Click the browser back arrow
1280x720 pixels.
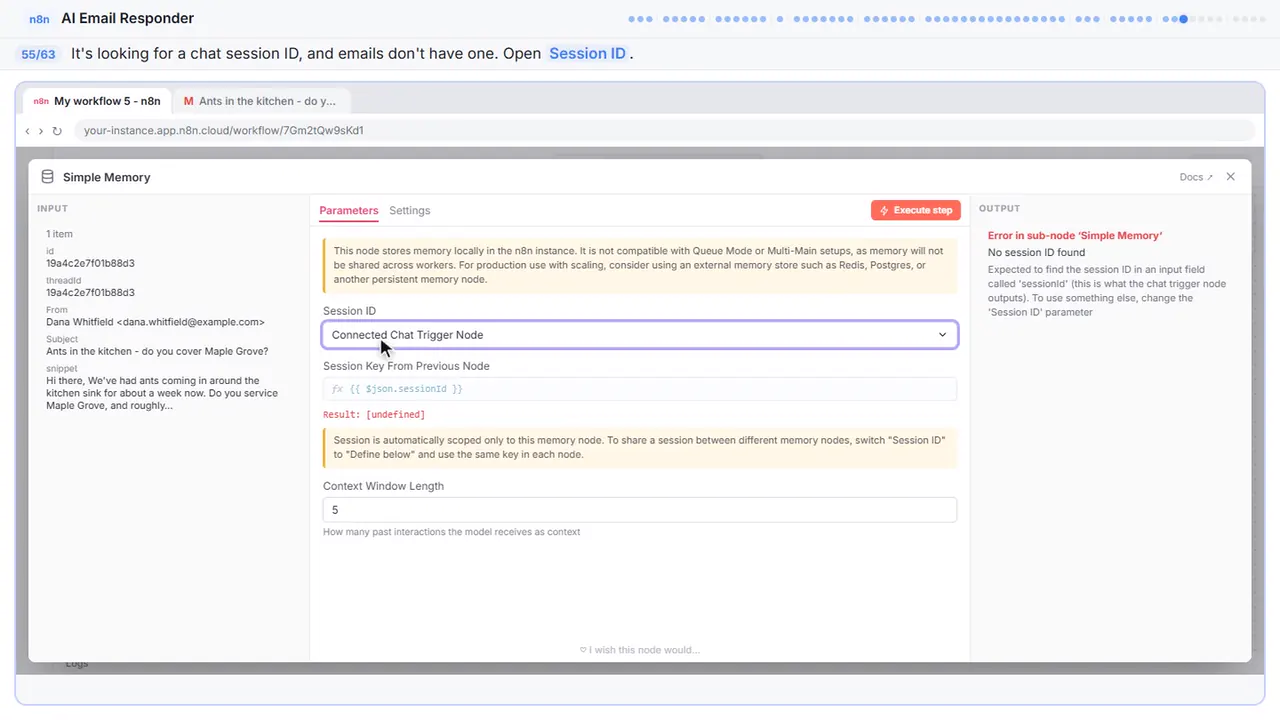click(28, 131)
